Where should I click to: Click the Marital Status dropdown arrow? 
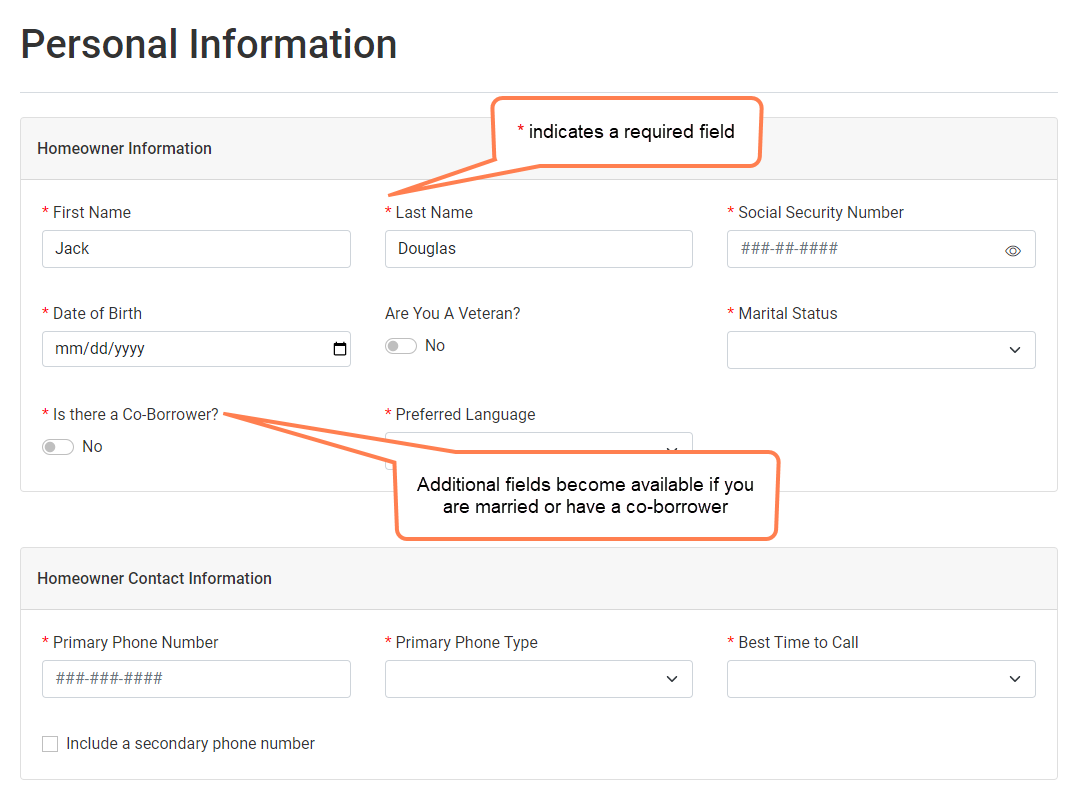[1015, 350]
